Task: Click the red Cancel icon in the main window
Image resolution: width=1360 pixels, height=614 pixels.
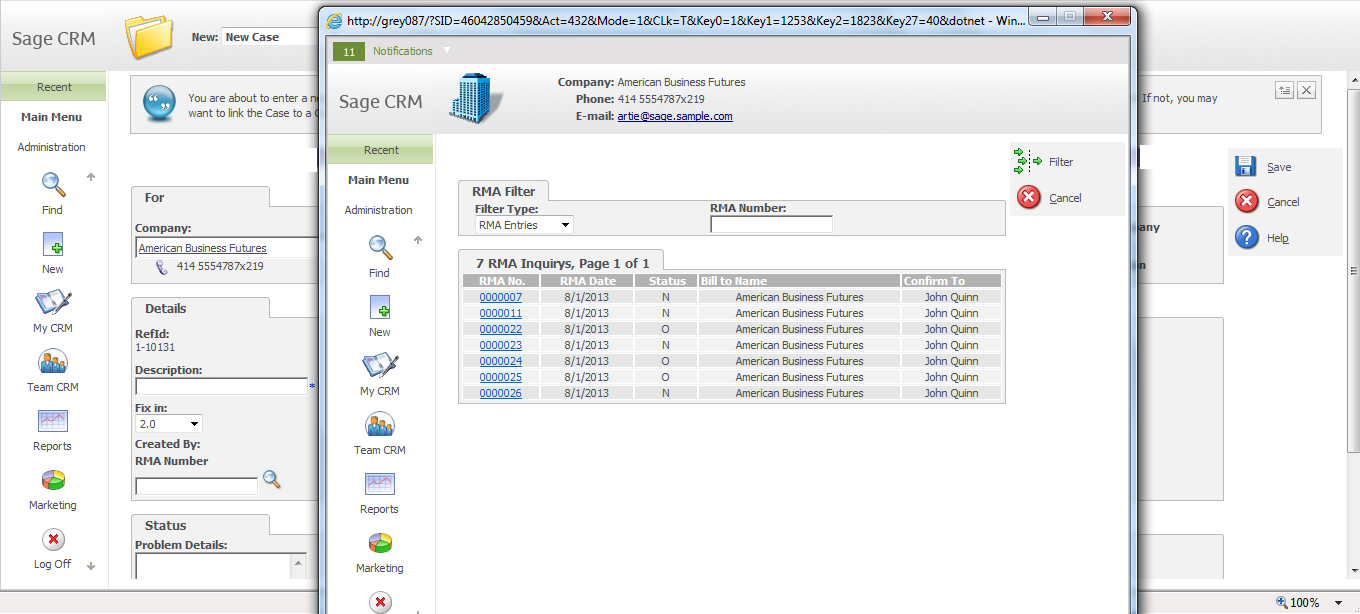Action: (1247, 201)
